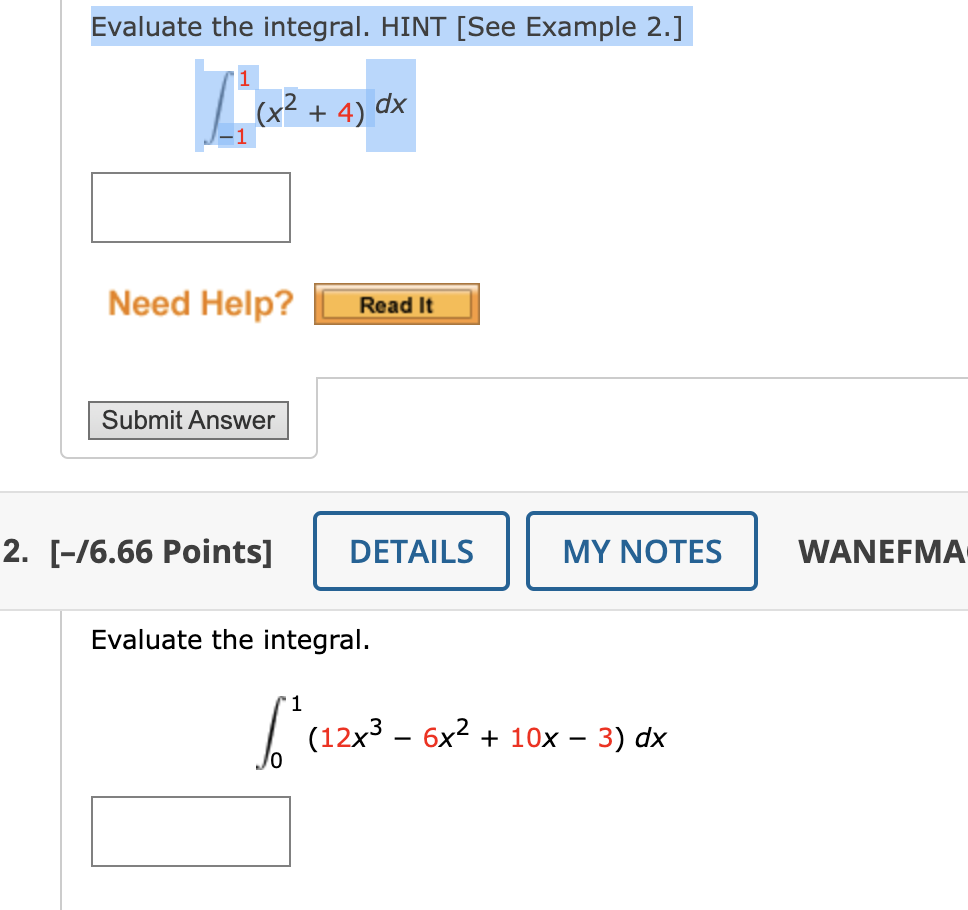Image resolution: width=968 pixels, height=910 pixels.
Task: Click the Need Help? label
Action: (x=199, y=303)
